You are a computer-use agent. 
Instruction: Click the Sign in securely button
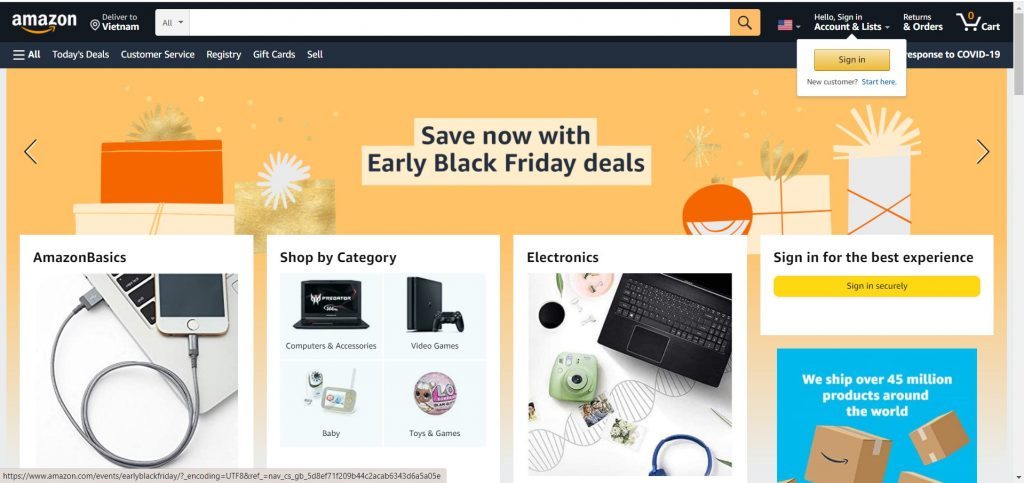click(876, 286)
